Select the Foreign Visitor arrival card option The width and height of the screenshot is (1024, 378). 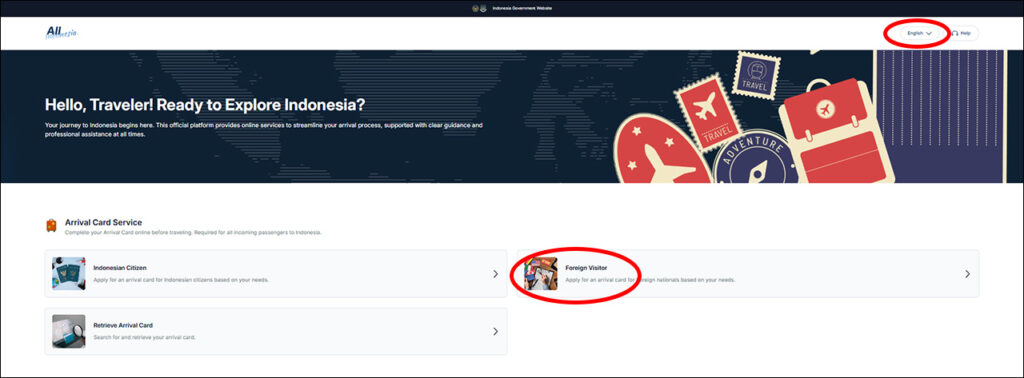(748, 274)
